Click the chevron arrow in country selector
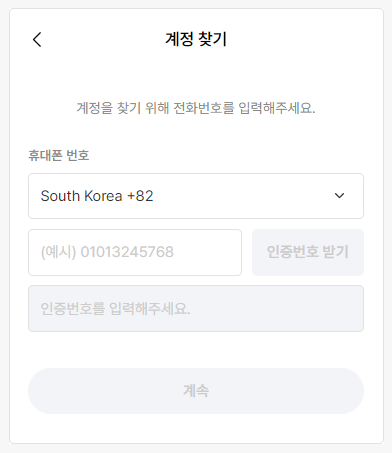Viewport: 392px width, 453px height. click(339, 196)
